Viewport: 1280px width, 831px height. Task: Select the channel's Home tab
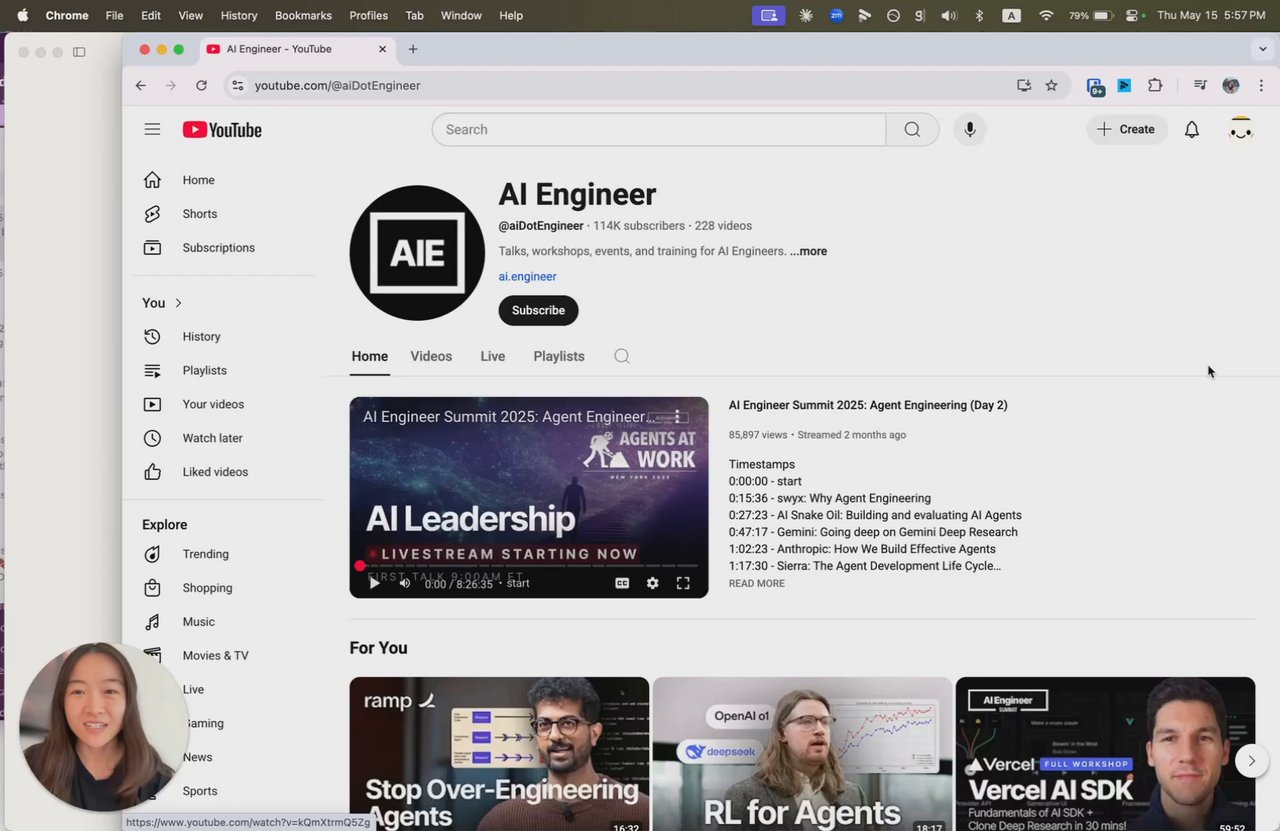(370, 356)
